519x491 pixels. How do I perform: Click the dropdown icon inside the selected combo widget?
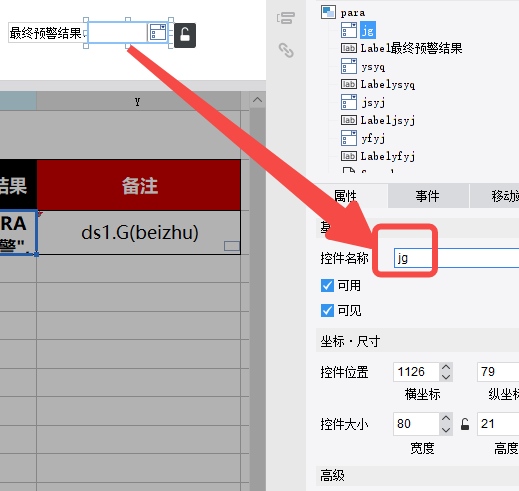tap(158, 32)
